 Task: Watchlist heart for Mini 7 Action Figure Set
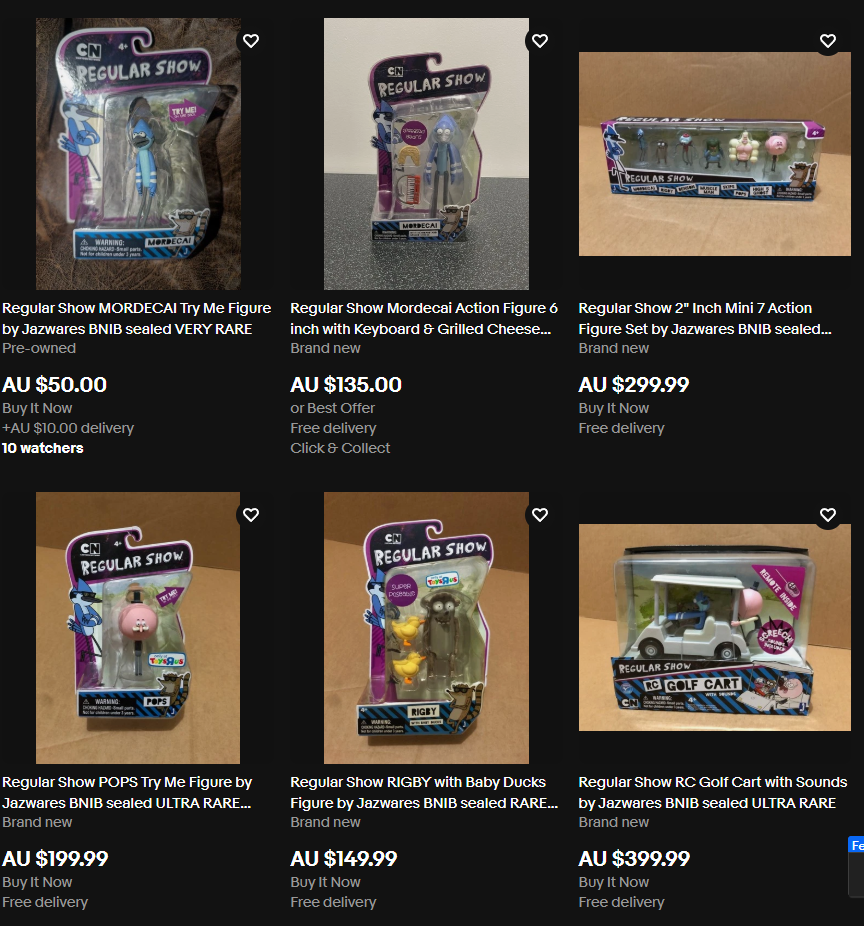click(828, 41)
